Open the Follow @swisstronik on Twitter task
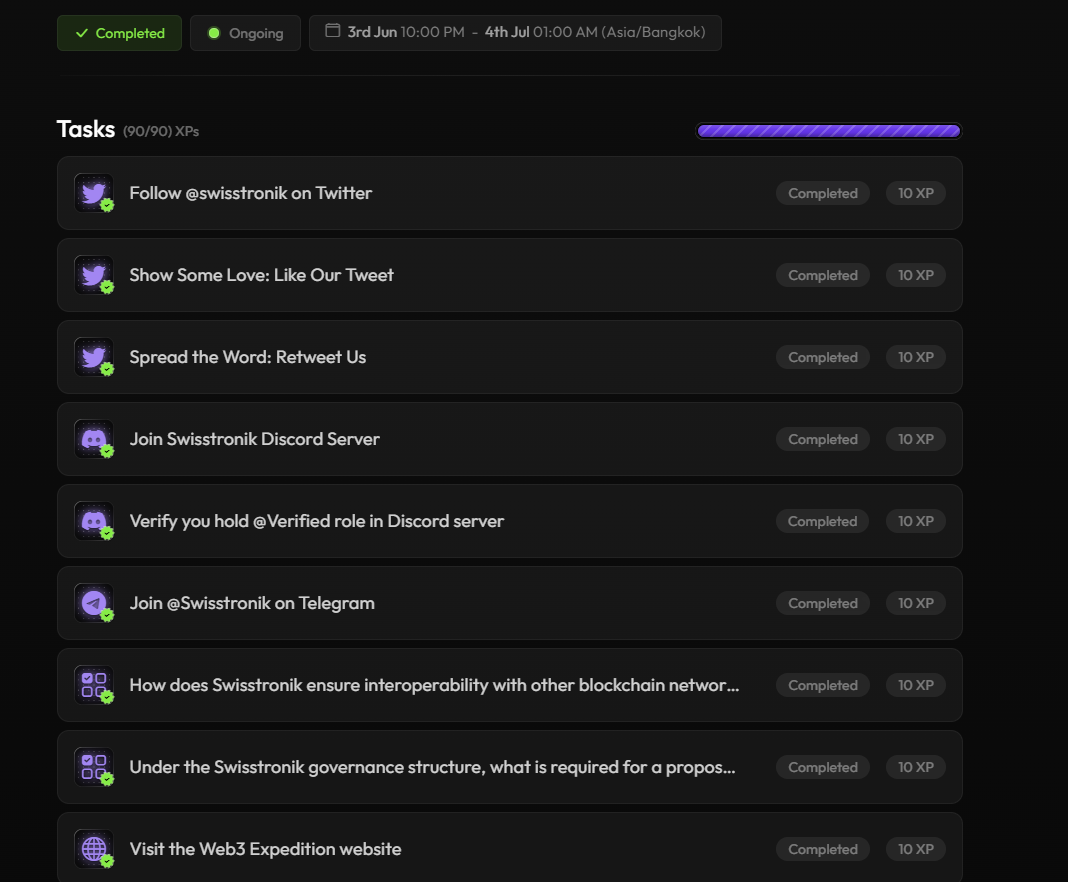This screenshot has width=1068, height=882. [x=250, y=193]
